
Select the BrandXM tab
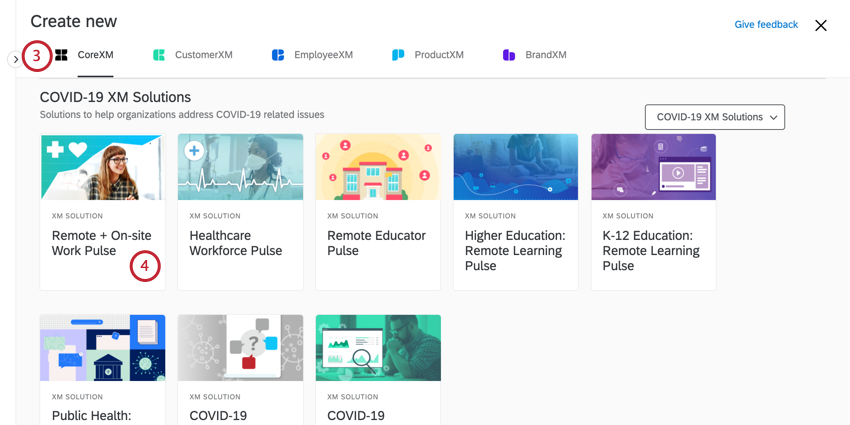(x=545, y=55)
